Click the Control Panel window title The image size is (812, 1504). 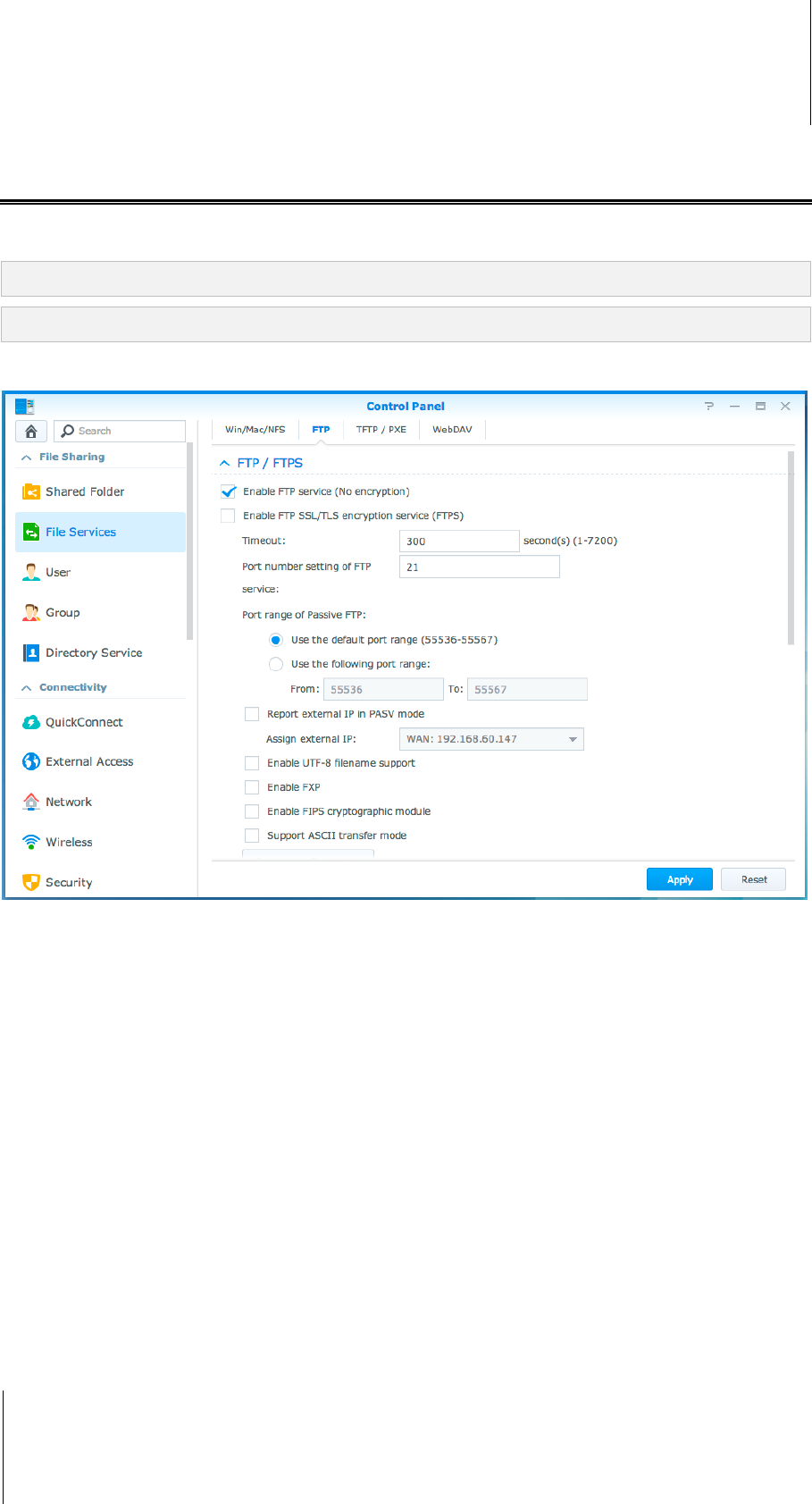coord(406,406)
